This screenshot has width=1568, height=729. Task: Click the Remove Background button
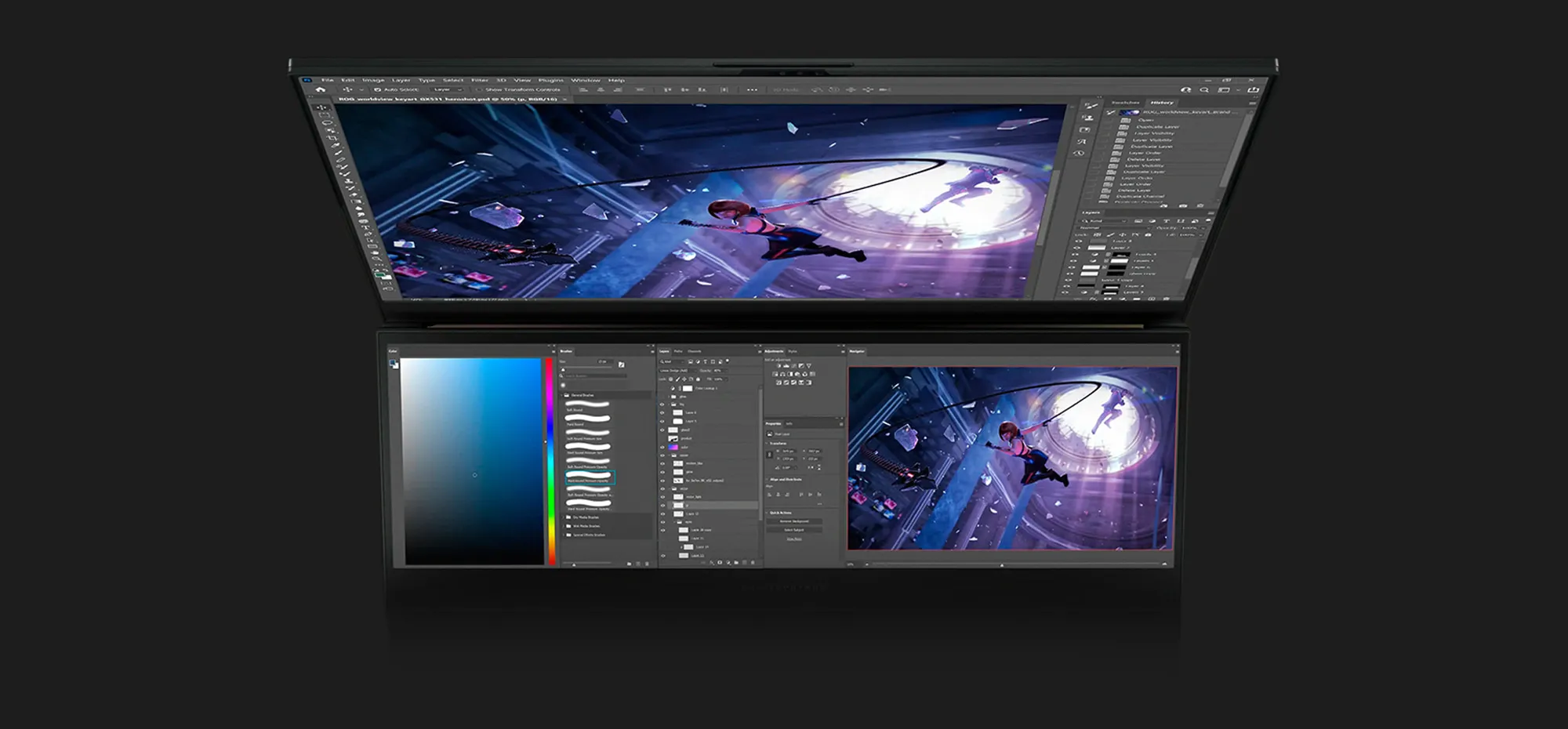pyautogui.click(x=794, y=521)
